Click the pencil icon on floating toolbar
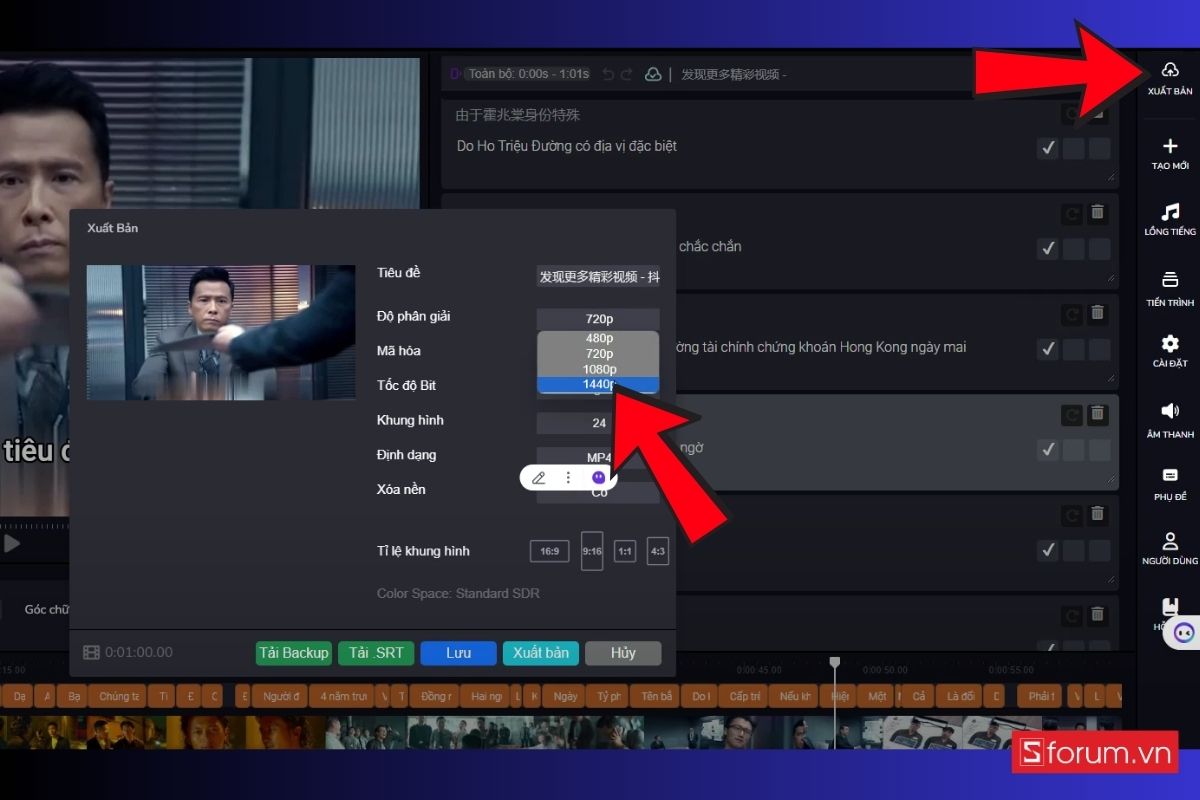Screen dimensions: 1200x800 (539, 478)
